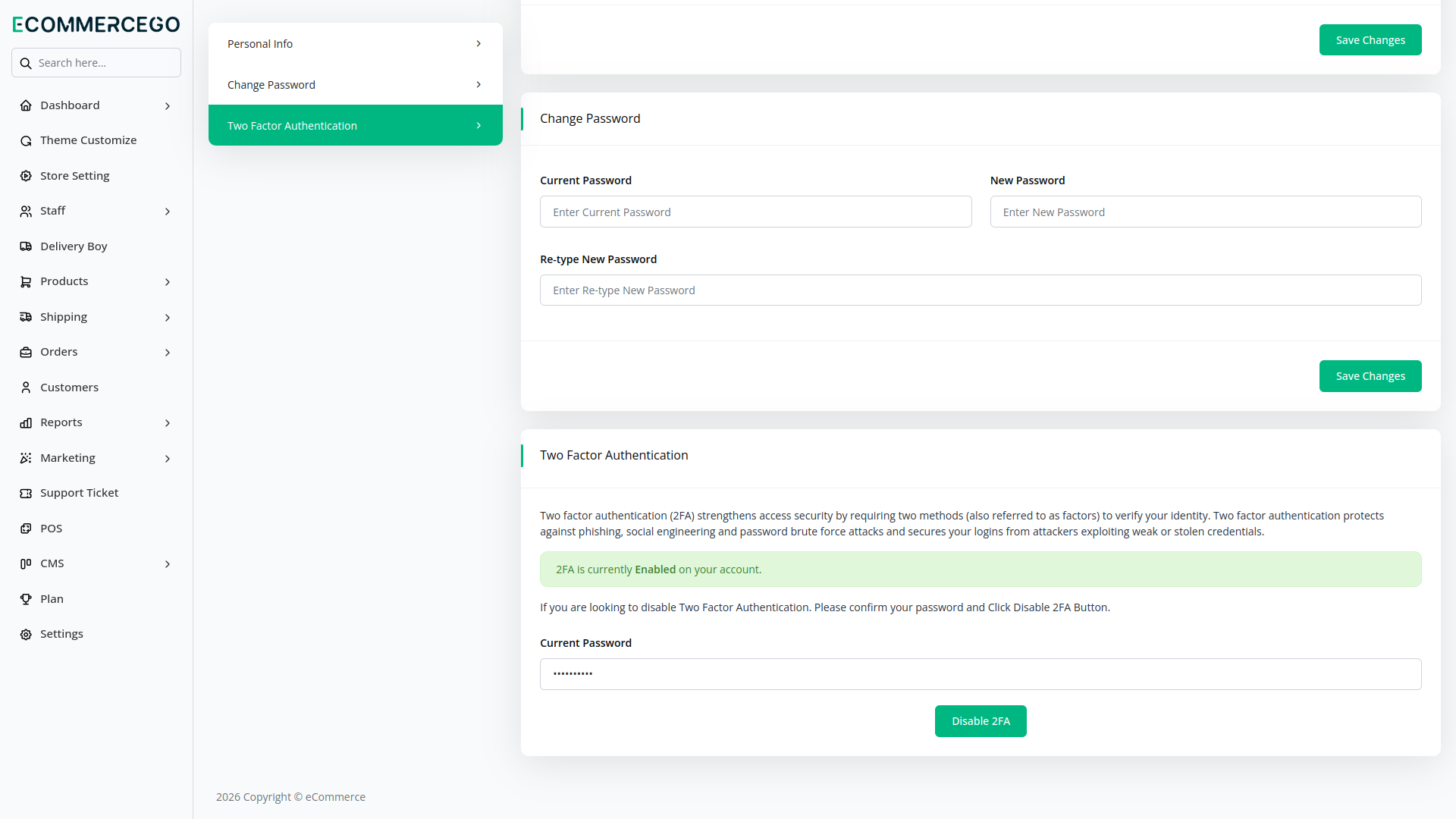Focus the Re-type New Password field
Viewport: 1456px width, 819px height.
tap(981, 290)
